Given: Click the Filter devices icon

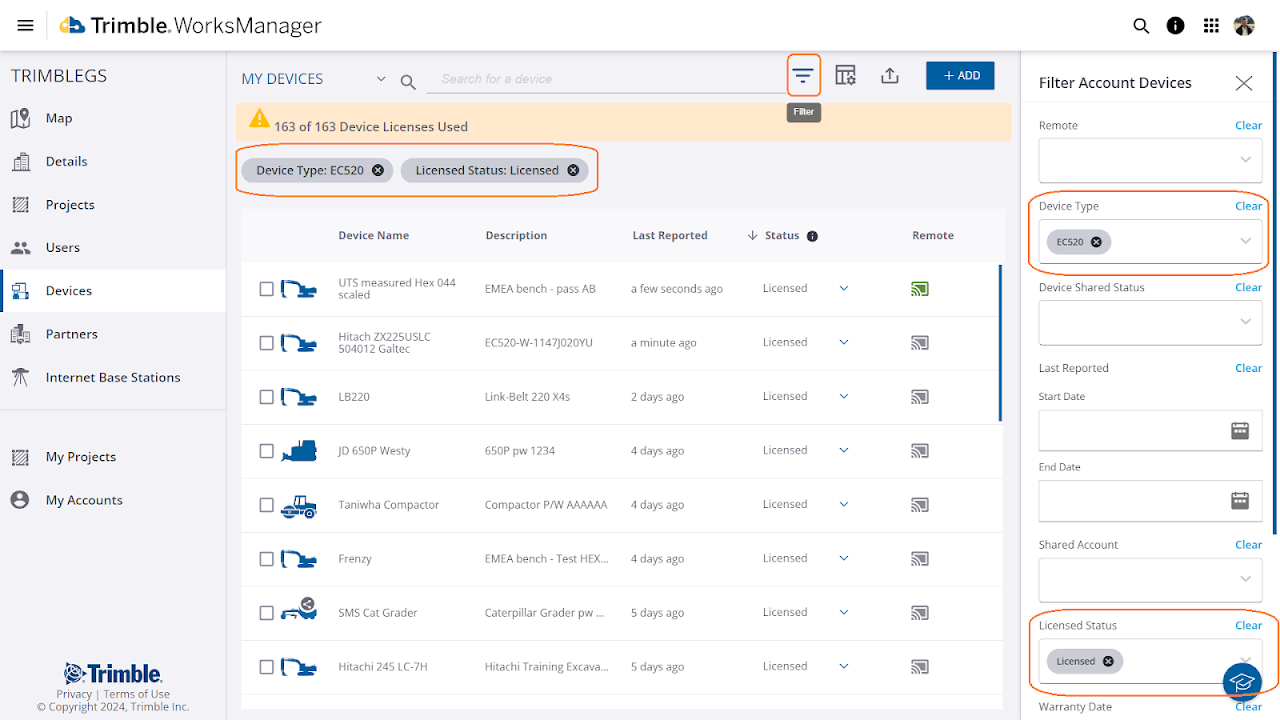Looking at the screenshot, I should point(803,76).
